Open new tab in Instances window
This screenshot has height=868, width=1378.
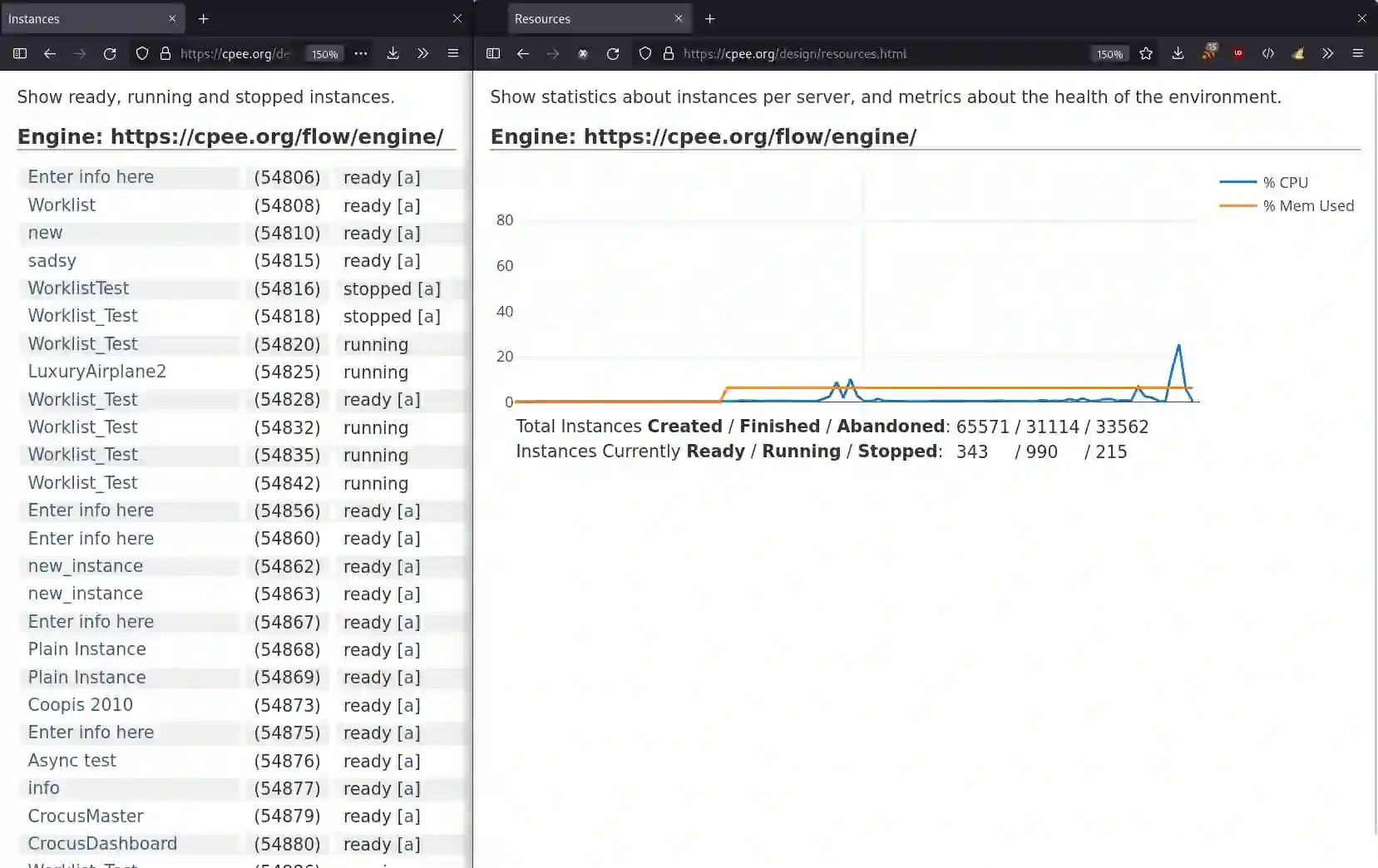pyautogui.click(x=203, y=18)
